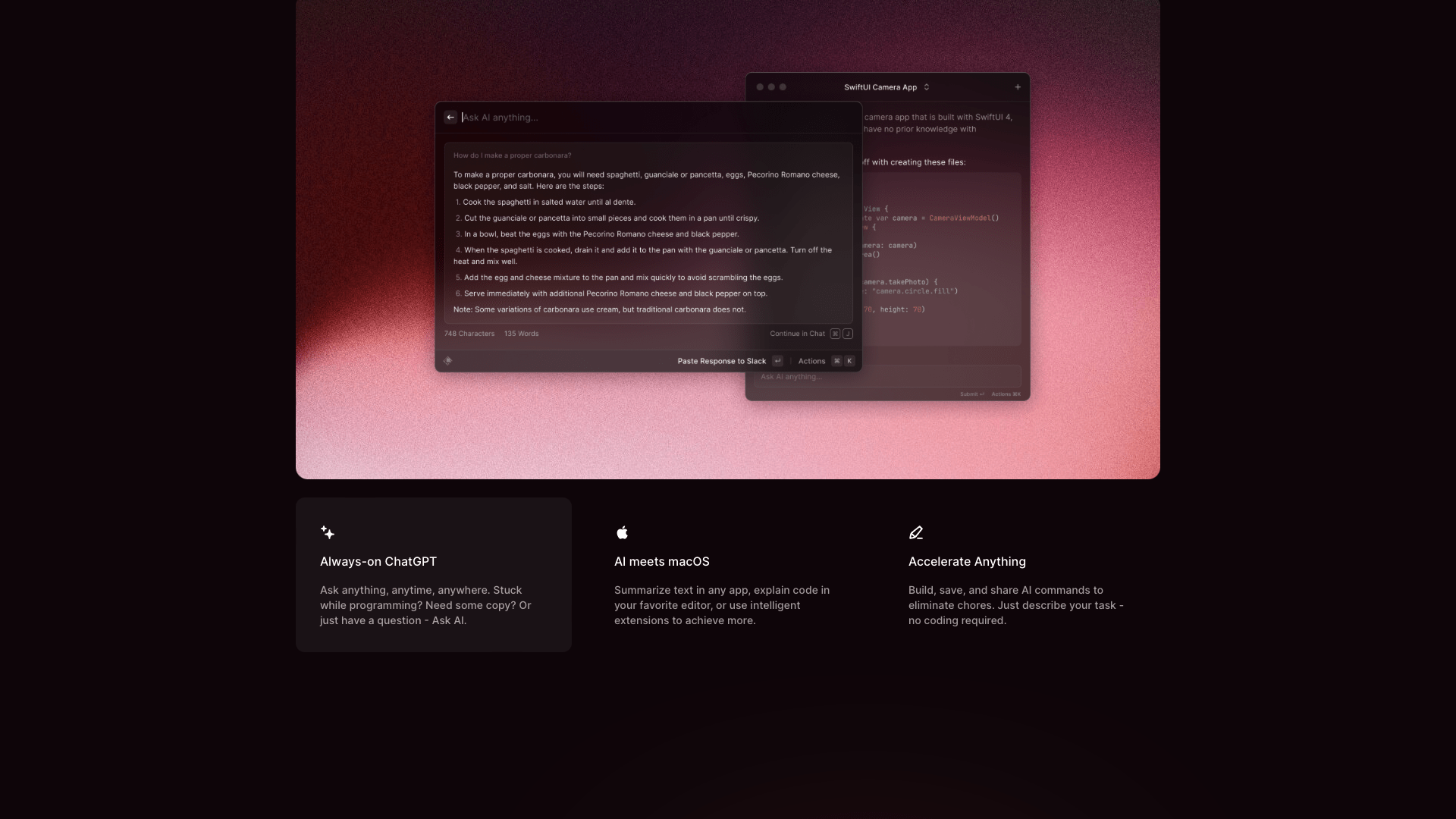The height and width of the screenshot is (819, 1456).
Task: Click the ⌘ key badge beside Continue in Chat
Action: [835, 334]
